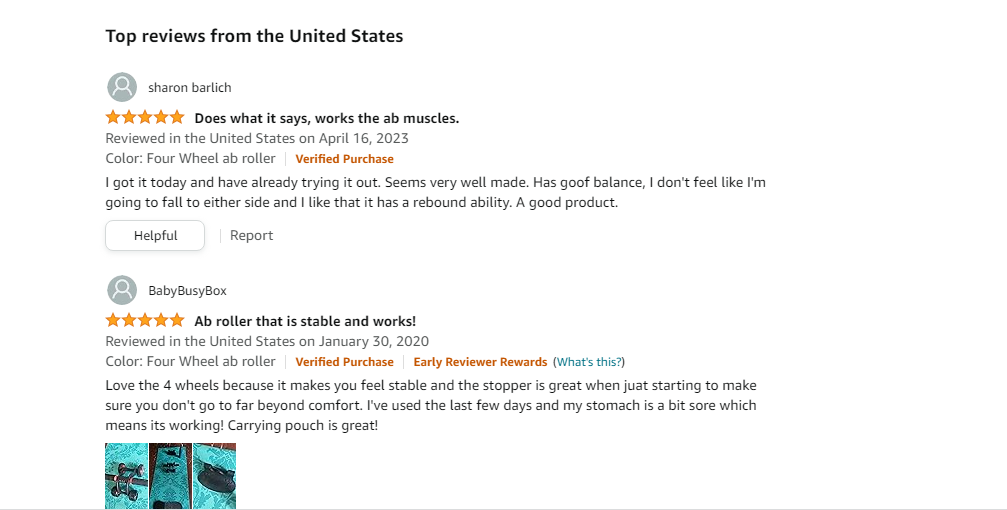
Task: Click the April 16, 2023 review date line
Action: point(257,138)
